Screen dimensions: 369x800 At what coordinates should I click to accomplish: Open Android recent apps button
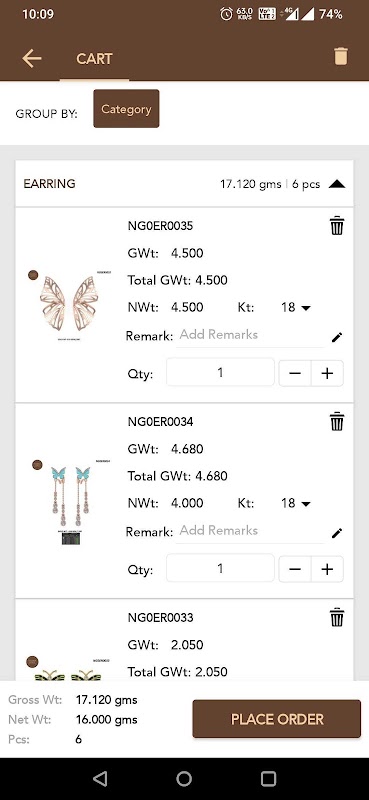point(268,779)
